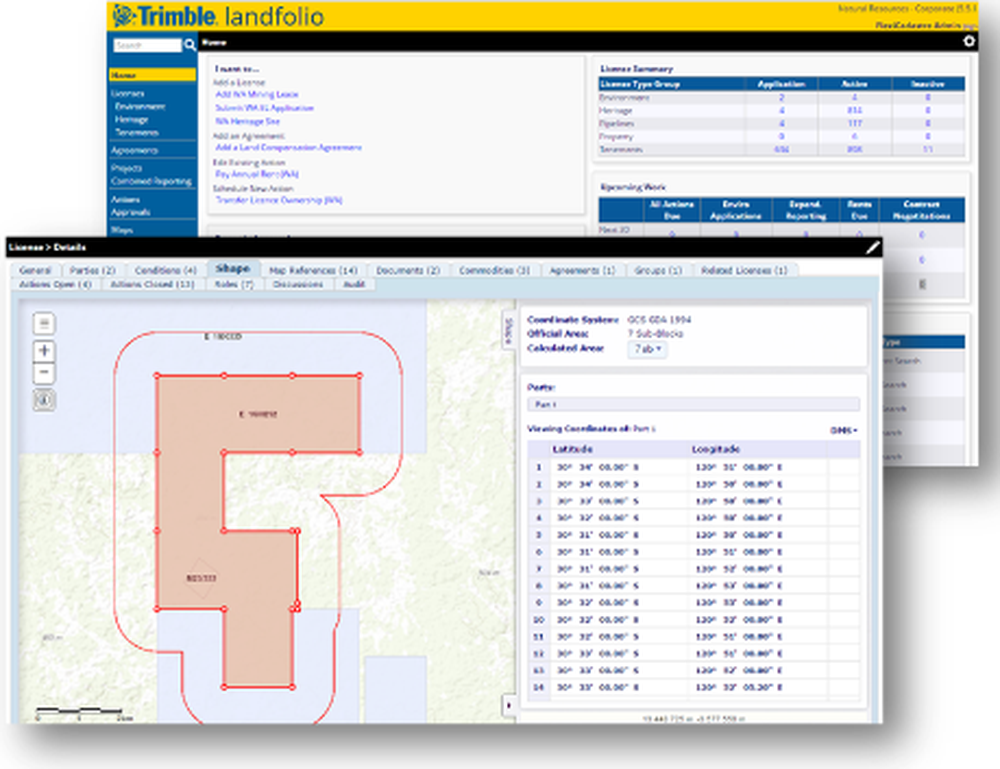
Task: Open the DMS coordinate format dropdown
Action: [x=843, y=430]
